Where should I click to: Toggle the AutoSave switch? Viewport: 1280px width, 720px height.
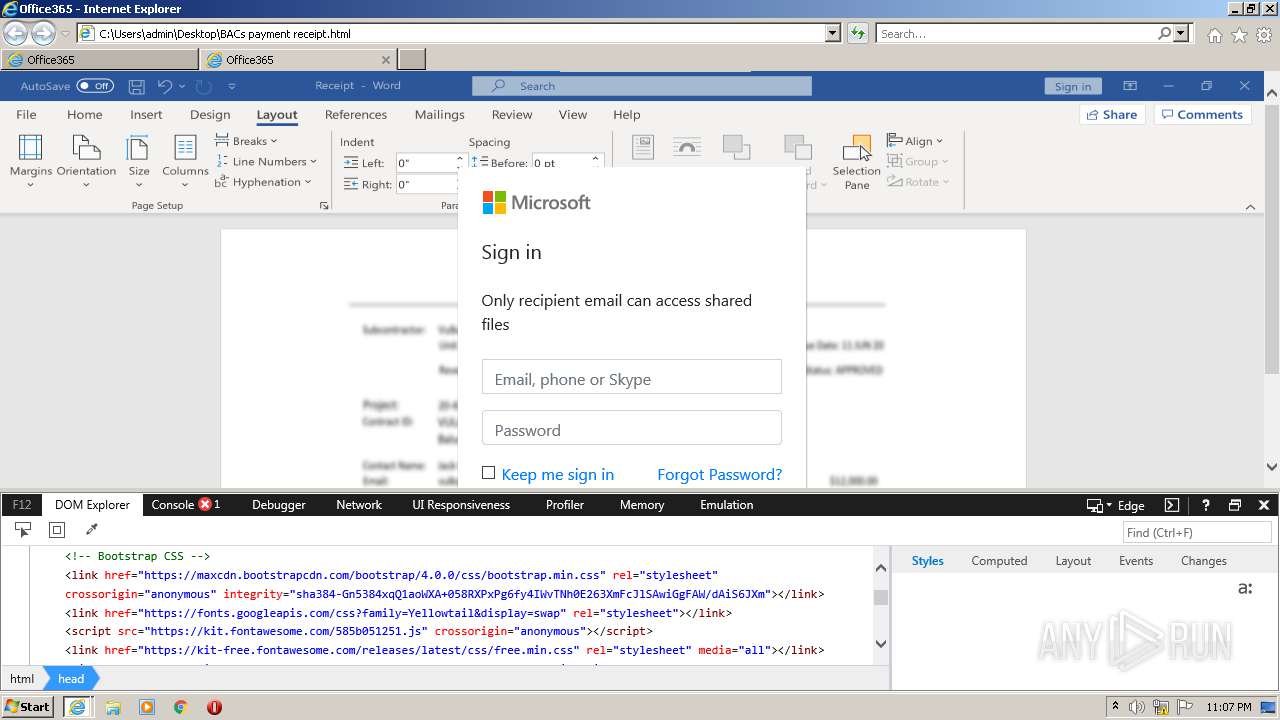[95, 86]
